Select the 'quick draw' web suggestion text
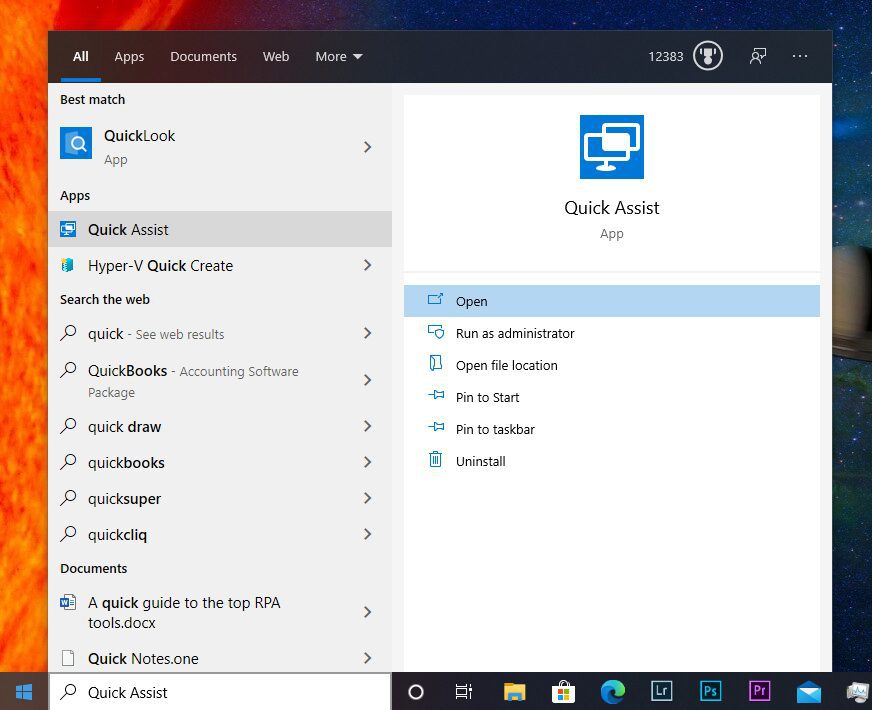The height and width of the screenshot is (710, 872). [125, 427]
